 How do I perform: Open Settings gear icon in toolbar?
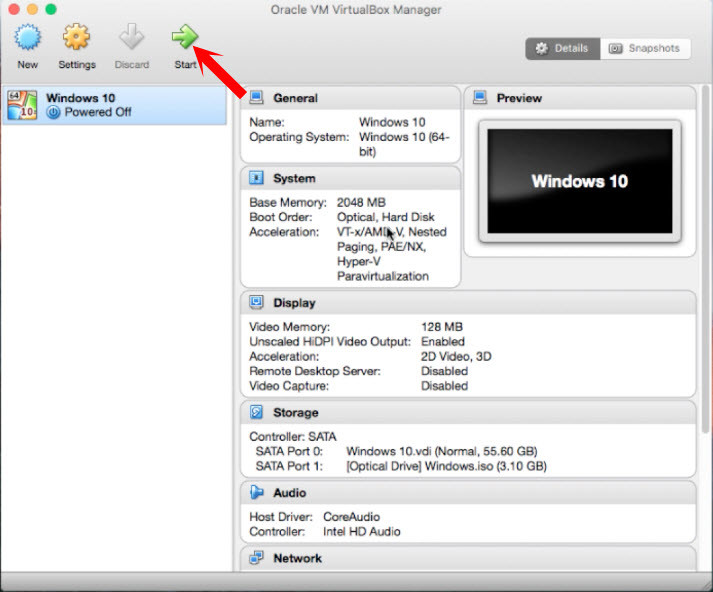tap(76, 37)
